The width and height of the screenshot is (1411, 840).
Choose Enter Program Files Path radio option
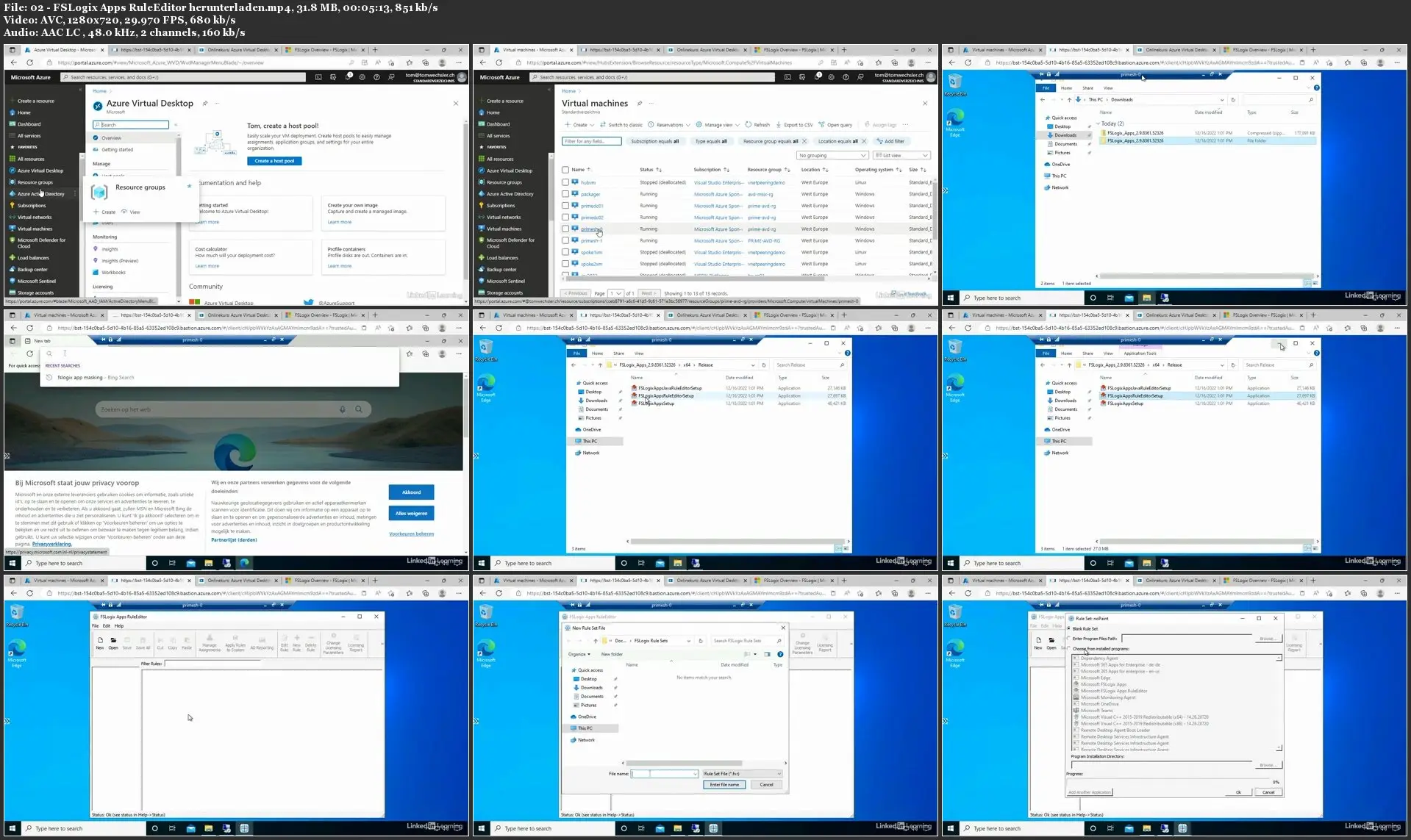(x=1069, y=638)
